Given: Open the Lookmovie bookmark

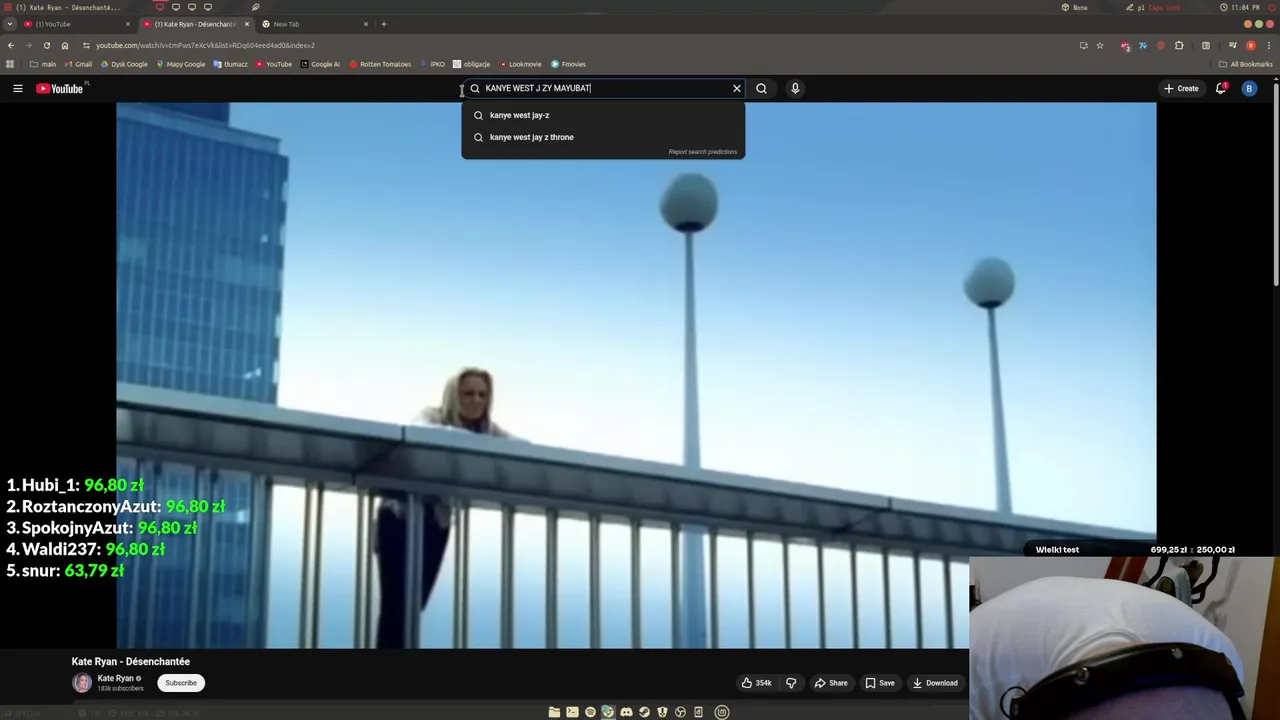Looking at the screenshot, I should [x=520, y=64].
